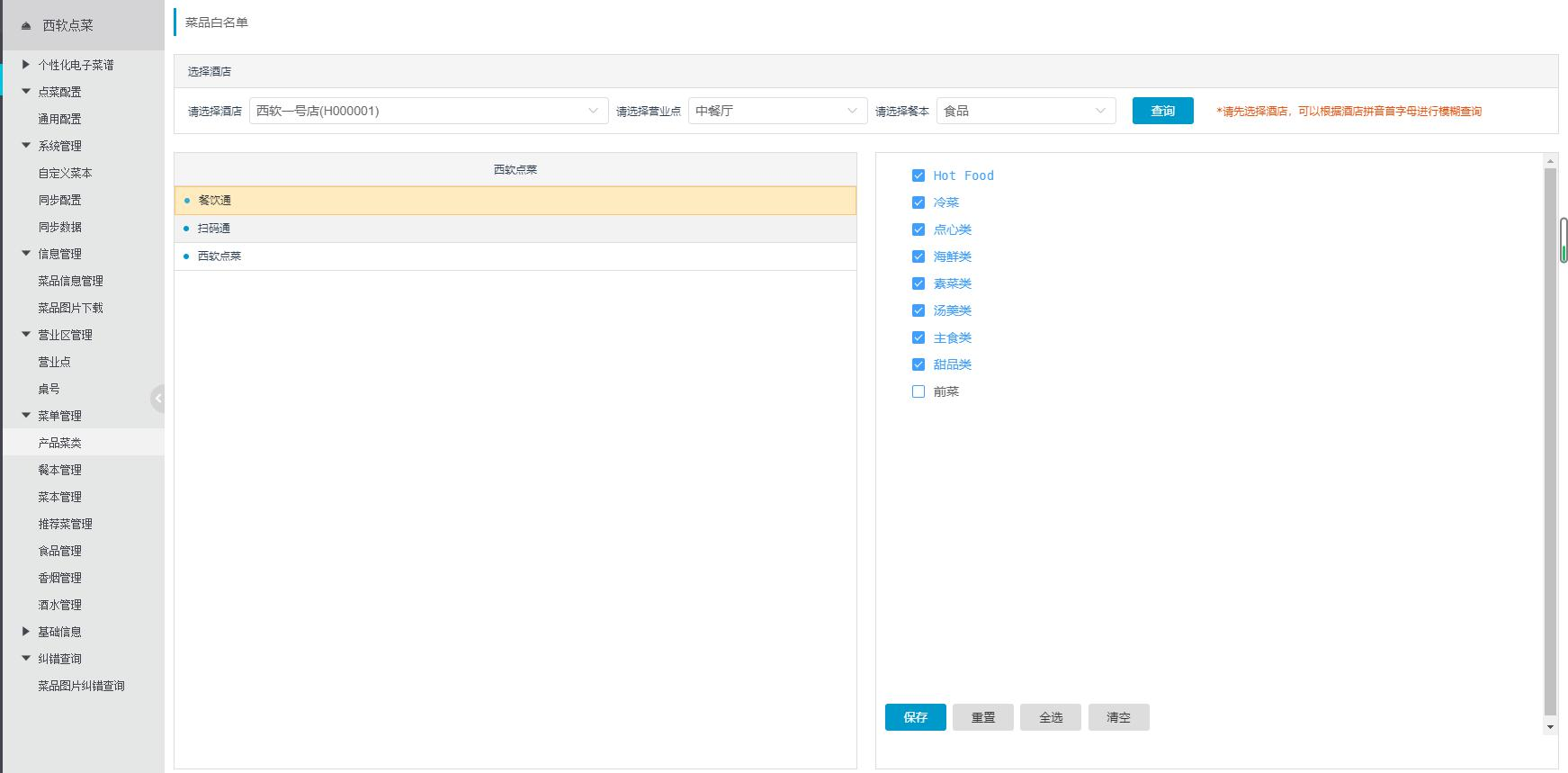Uncheck the 甜品类 checkbox
The image size is (1568, 773).
pyautogui.click(x=918, y=364)
